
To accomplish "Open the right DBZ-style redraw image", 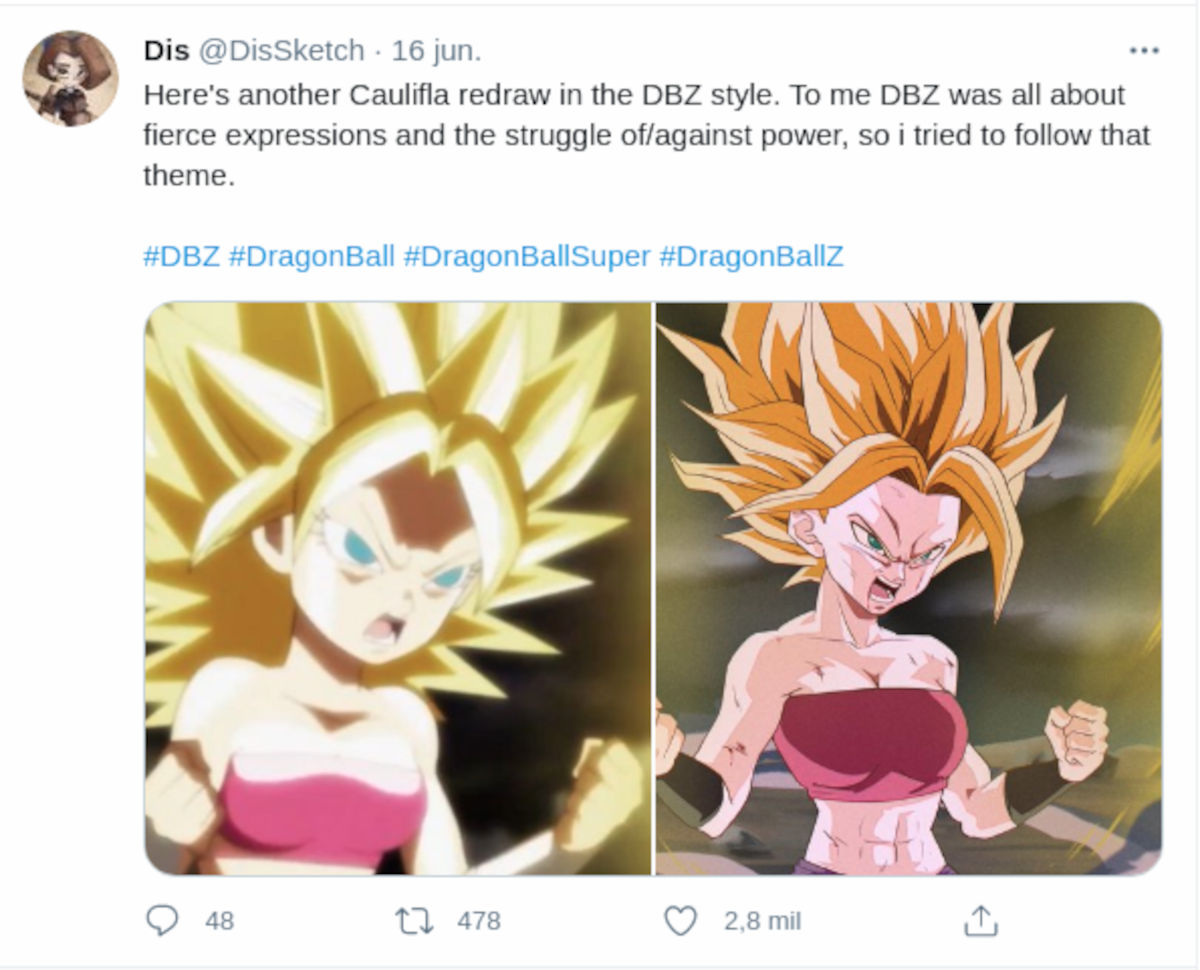I will click(908, 588).
